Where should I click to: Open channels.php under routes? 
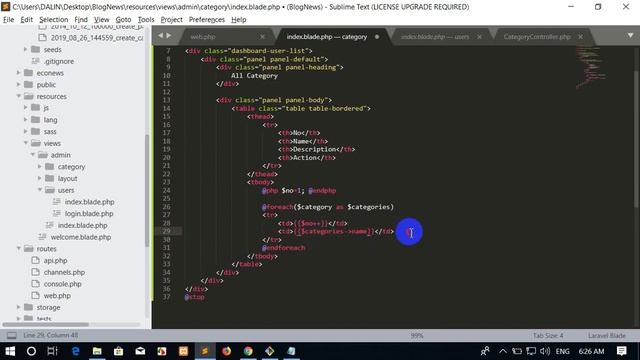64,272
